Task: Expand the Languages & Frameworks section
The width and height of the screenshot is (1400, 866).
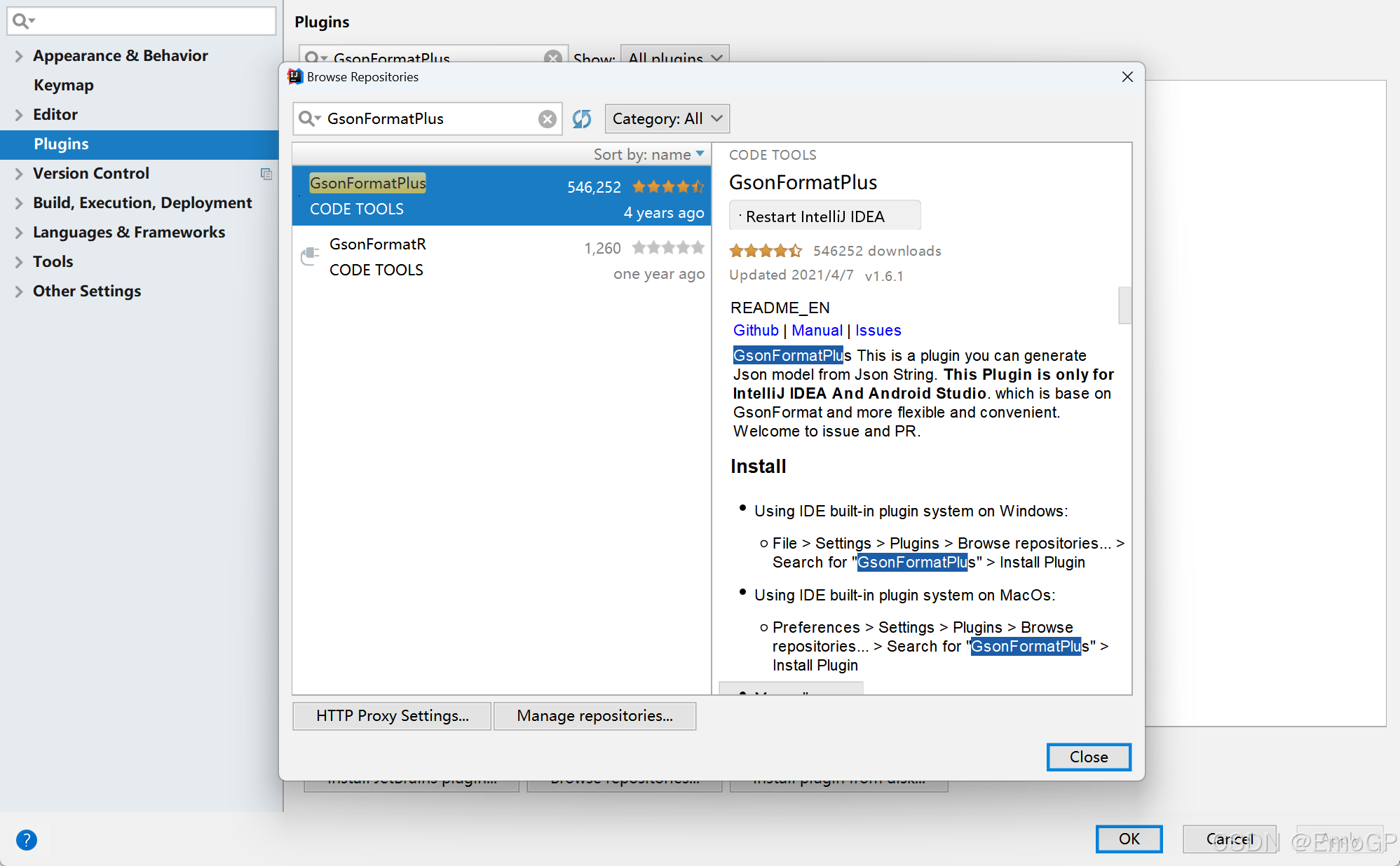Action: click(19, 233)
